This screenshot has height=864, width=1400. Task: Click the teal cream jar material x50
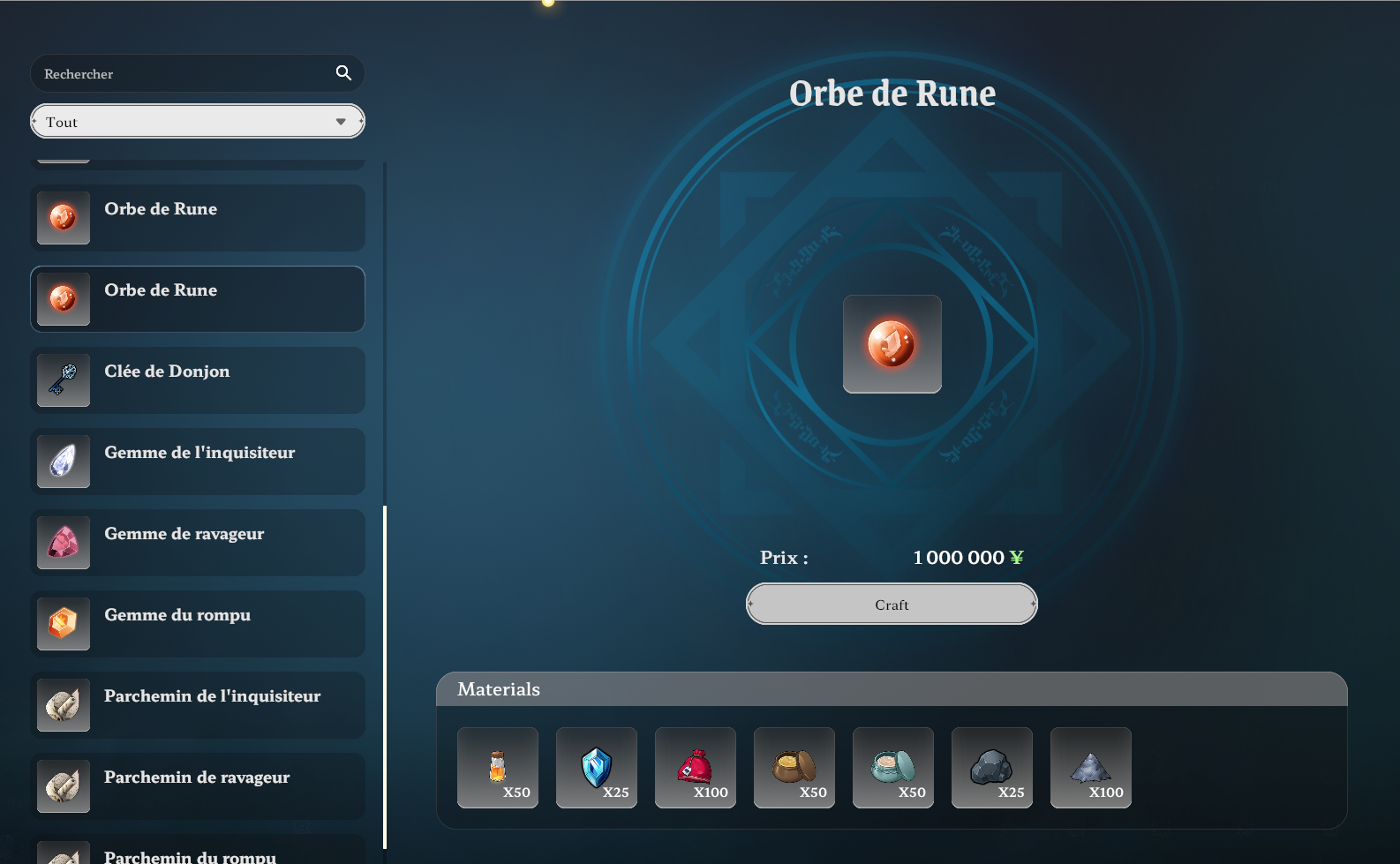tap(893, 767)
